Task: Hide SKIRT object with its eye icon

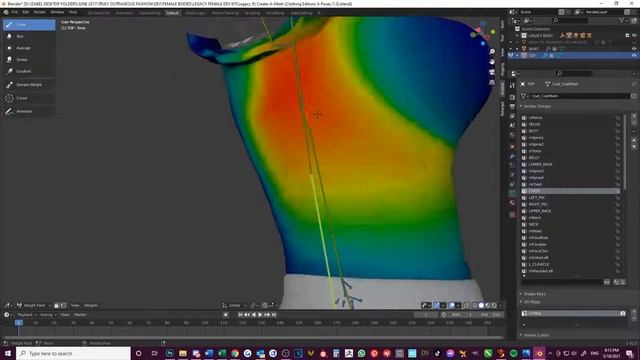Action: coord(634,49)
